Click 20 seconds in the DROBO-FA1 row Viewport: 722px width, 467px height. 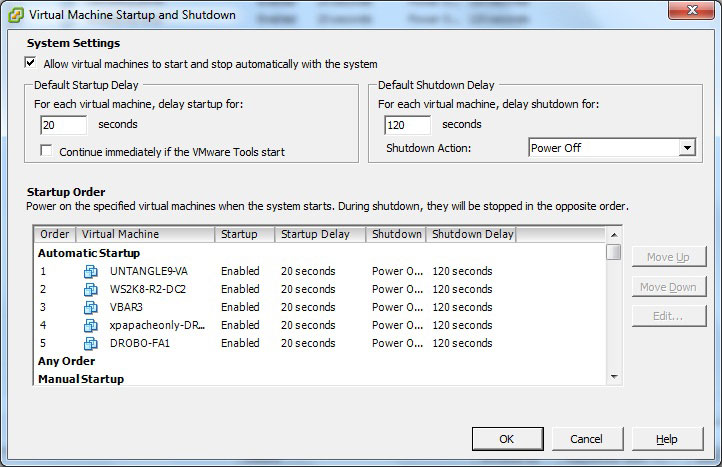coord(308,343)
